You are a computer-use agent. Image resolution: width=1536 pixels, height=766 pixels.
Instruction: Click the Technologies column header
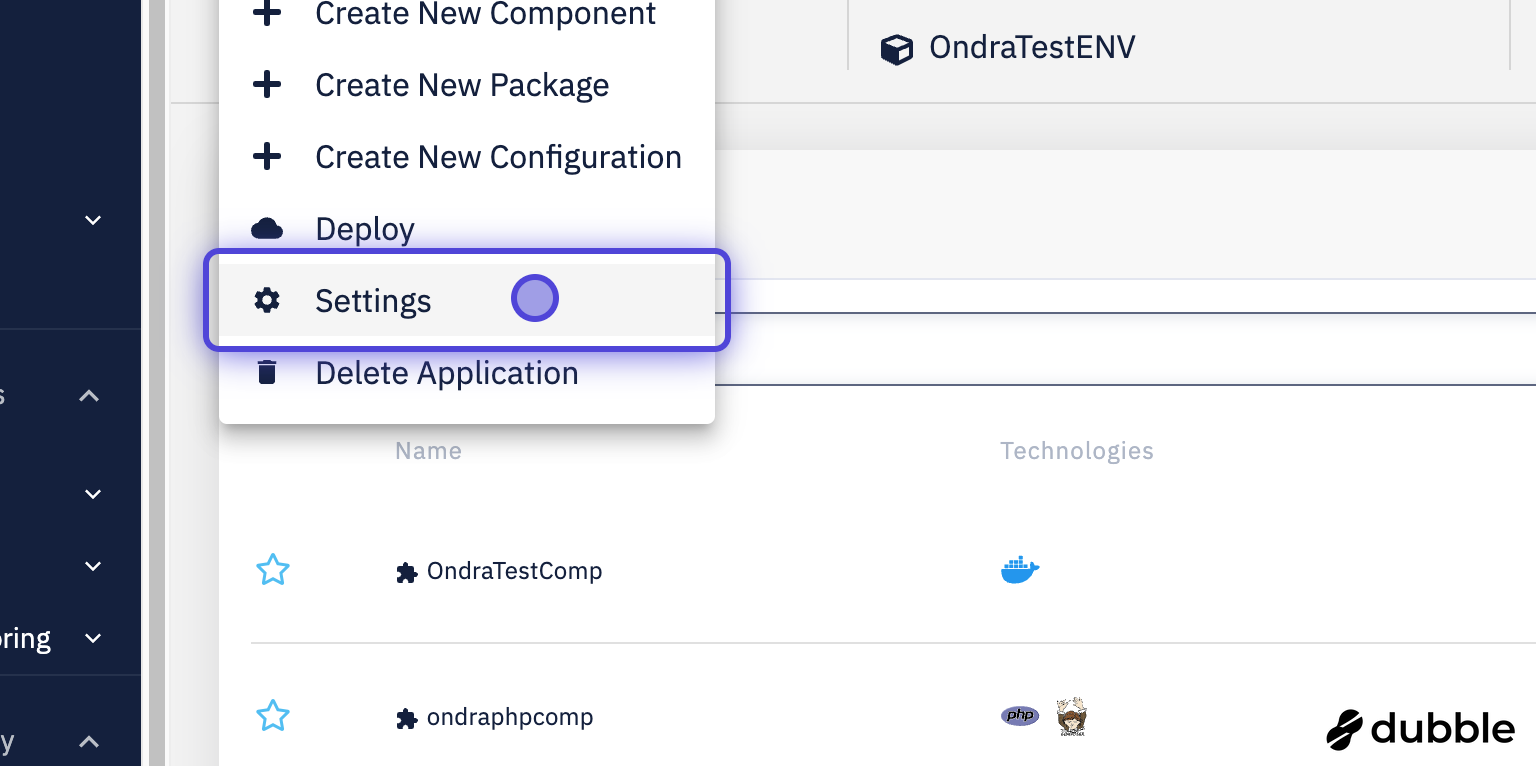(1076, 451)
